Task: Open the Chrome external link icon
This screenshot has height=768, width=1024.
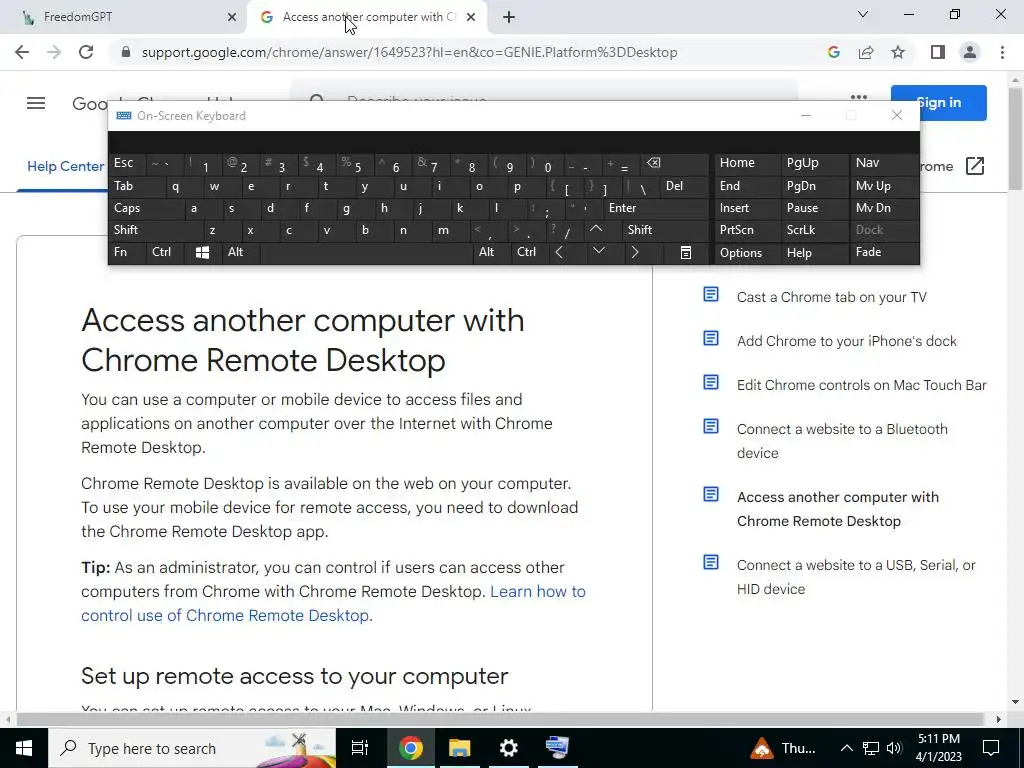Action: pyautogui.click(x=974, y=167)
